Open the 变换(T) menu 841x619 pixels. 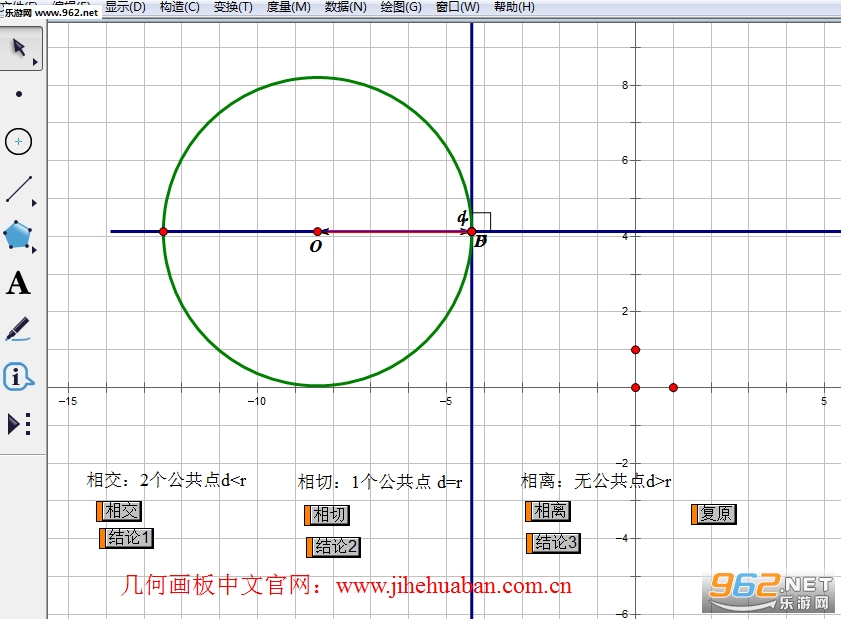(233, 7)
